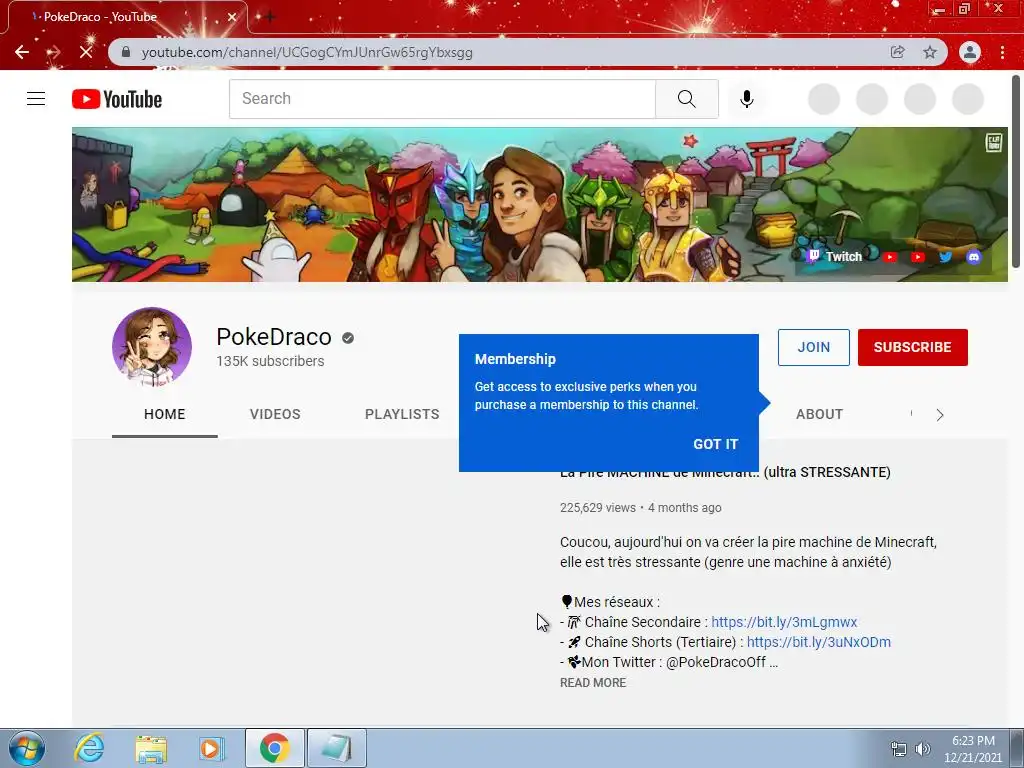This screenshot has height=768, width=1024.
Task: Click the channel banner image
Action: [539, 204]
